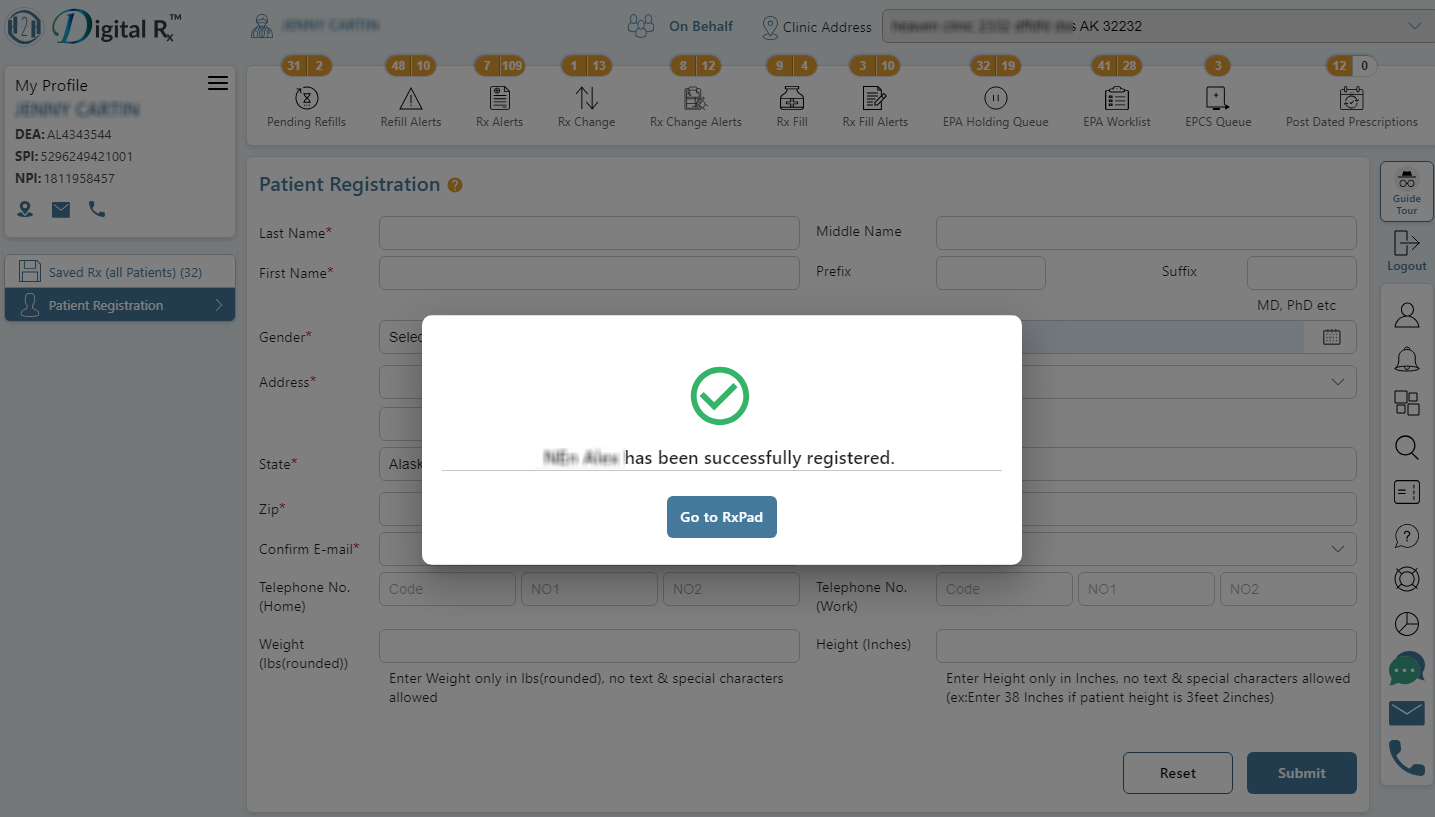Open the Rx Fill icon
The image size is (1435, 817).
pyautogui.click(x=791, y=98)
